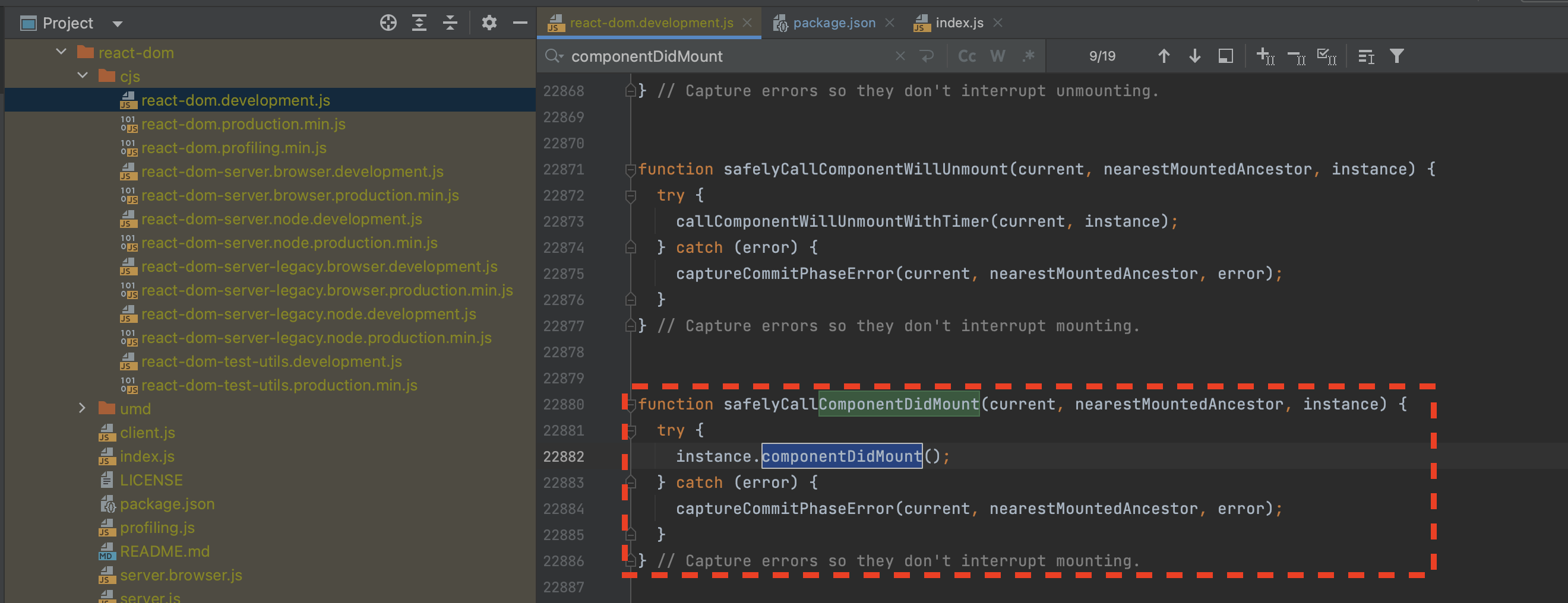Collapse the cjs folder
Image resolution: width=1568 pixels, height=603 pixels.
click(x=83, y=75)
